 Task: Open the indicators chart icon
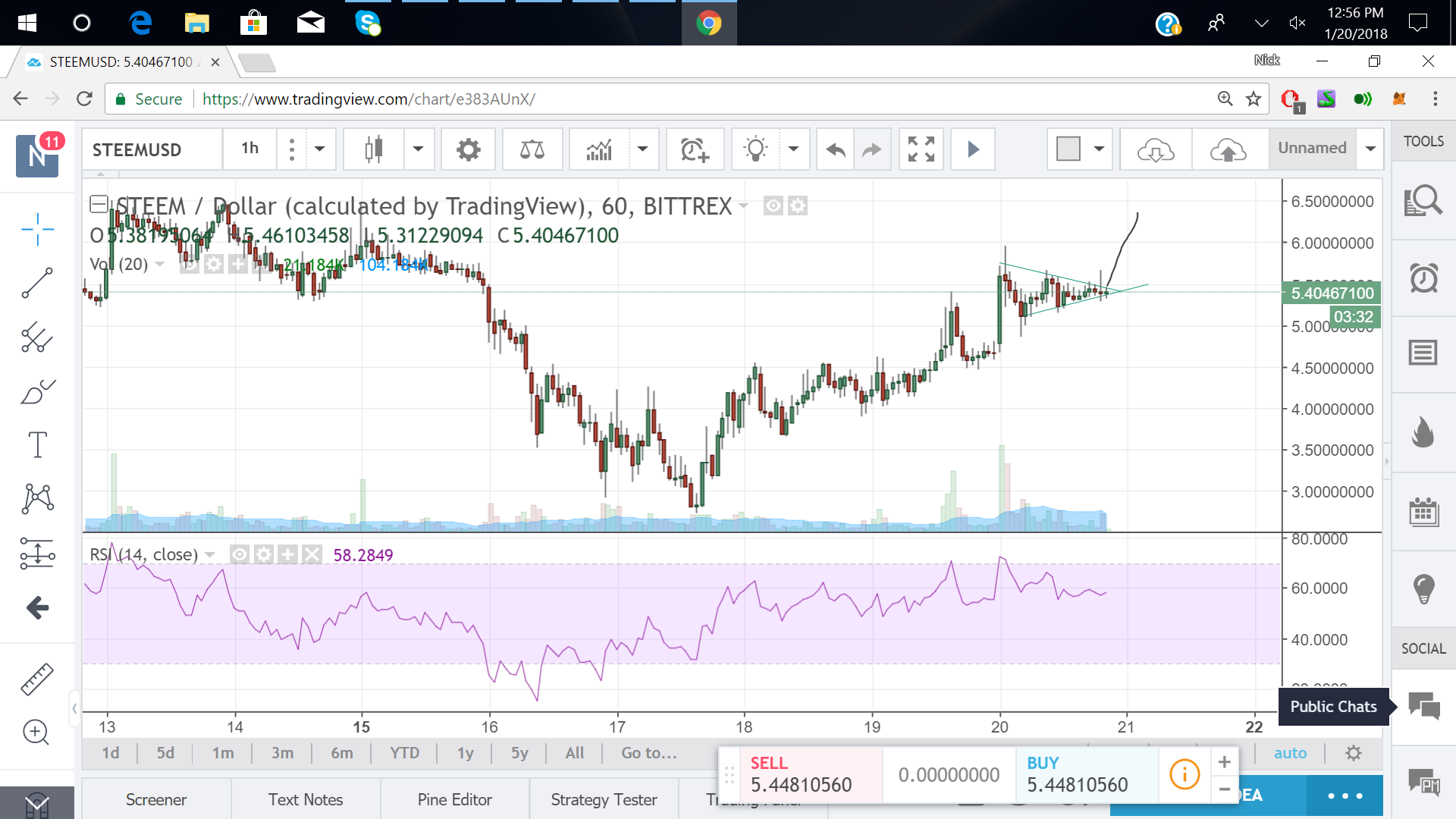point(599,149)
